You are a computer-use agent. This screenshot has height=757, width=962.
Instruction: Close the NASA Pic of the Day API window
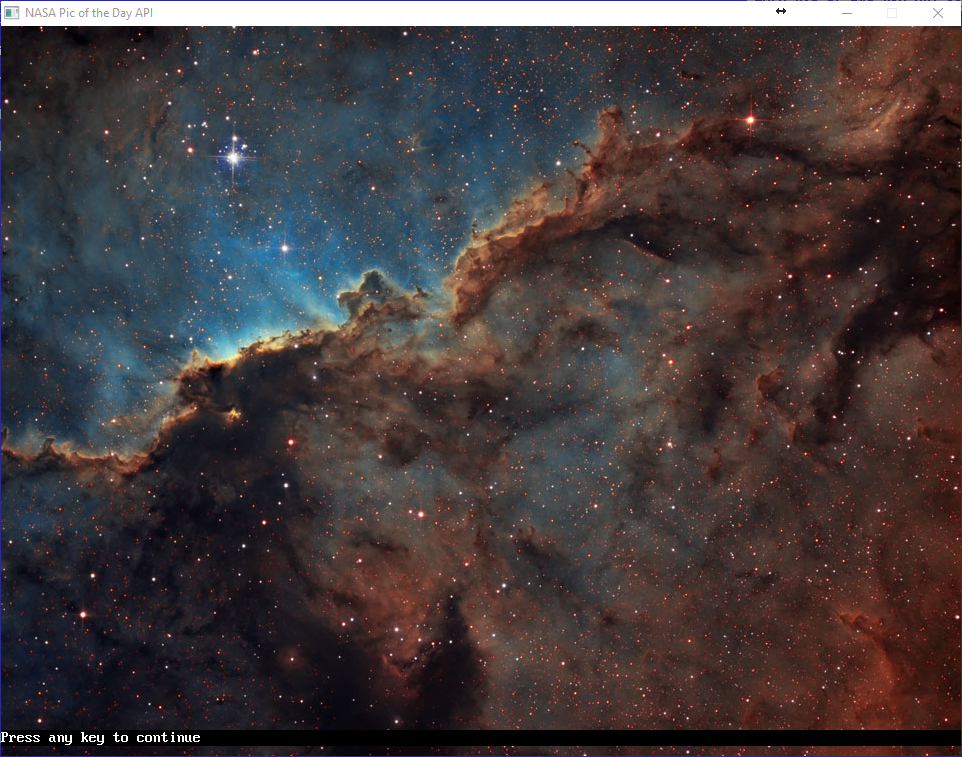(937, 13)
